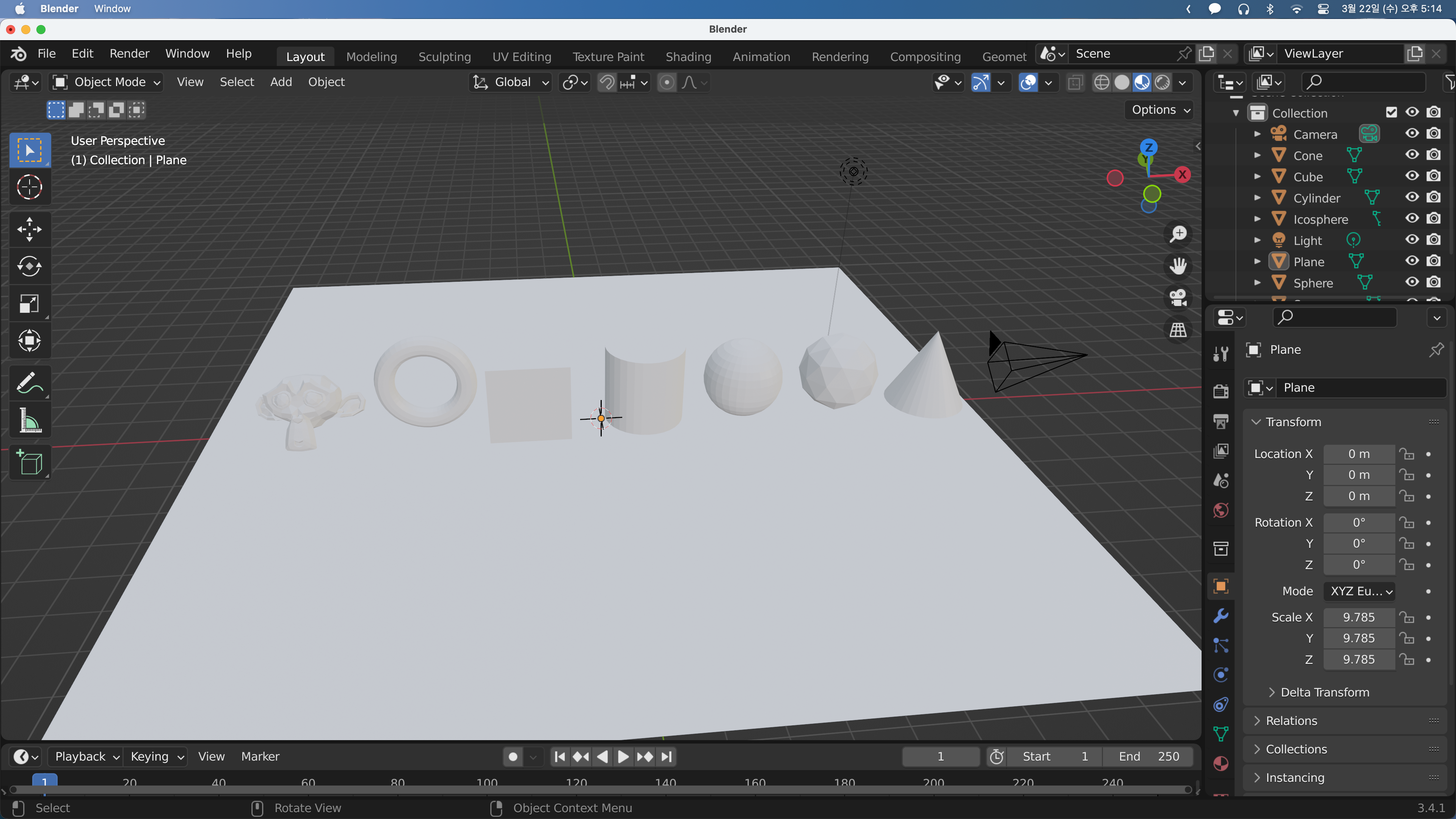
Task: Open the Scene properties tab
Action: [x=1221, y=481]
